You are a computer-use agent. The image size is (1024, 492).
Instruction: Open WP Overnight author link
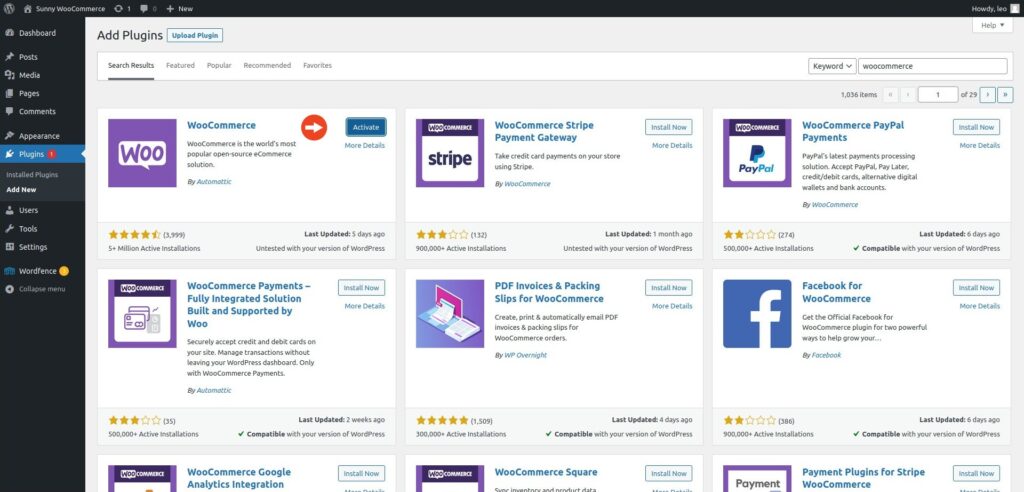coord(525,355)
